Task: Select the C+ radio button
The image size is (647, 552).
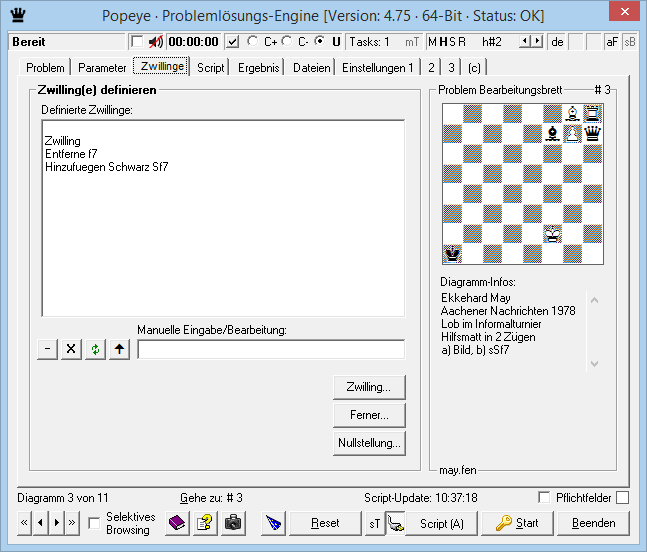Action: pyautogui.click(x=253, y=41)
